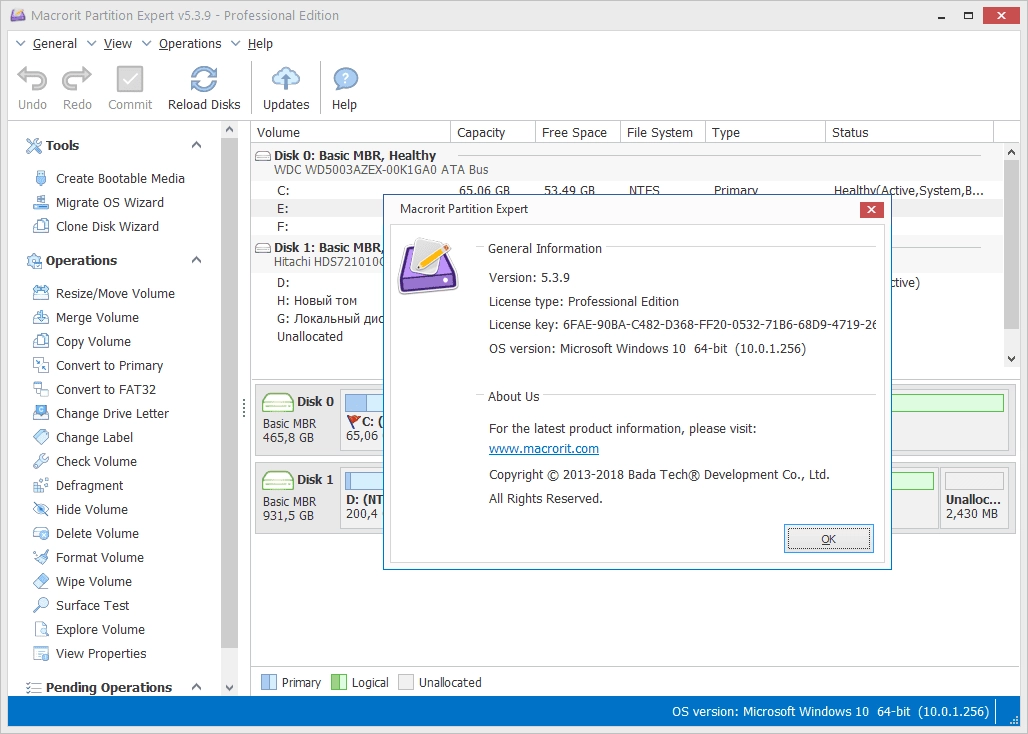Select the E: volume row

tap(318, 208)
